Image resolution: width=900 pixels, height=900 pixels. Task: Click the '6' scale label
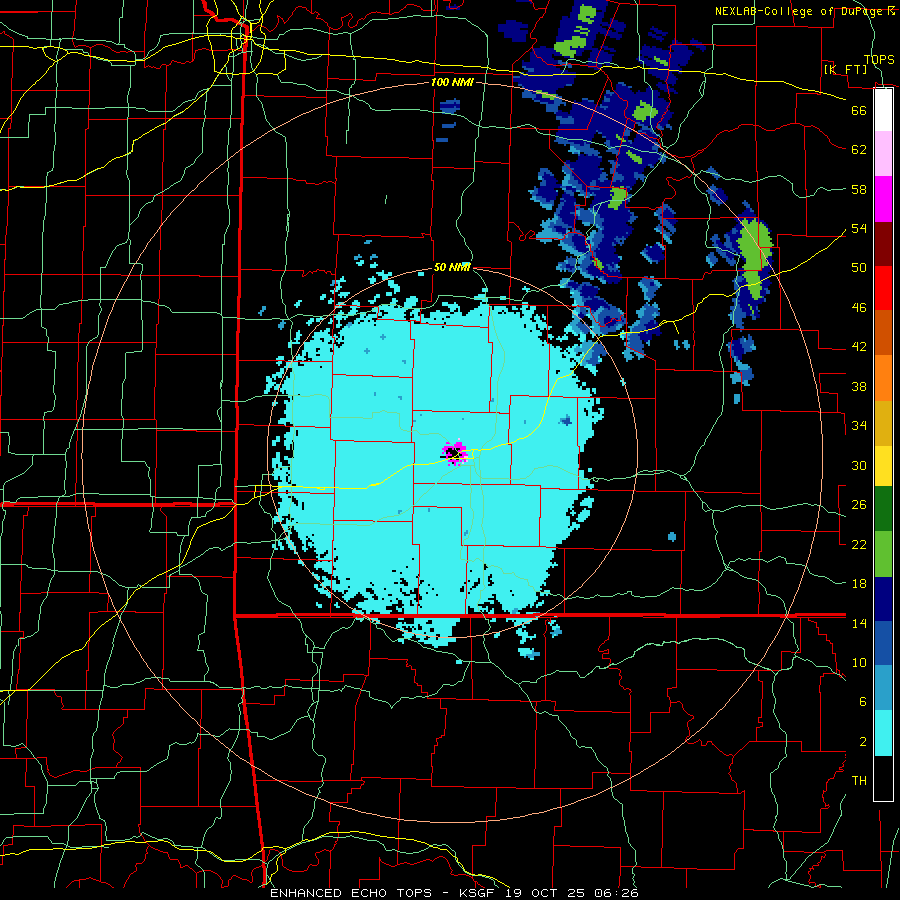(x=863, y=702)
